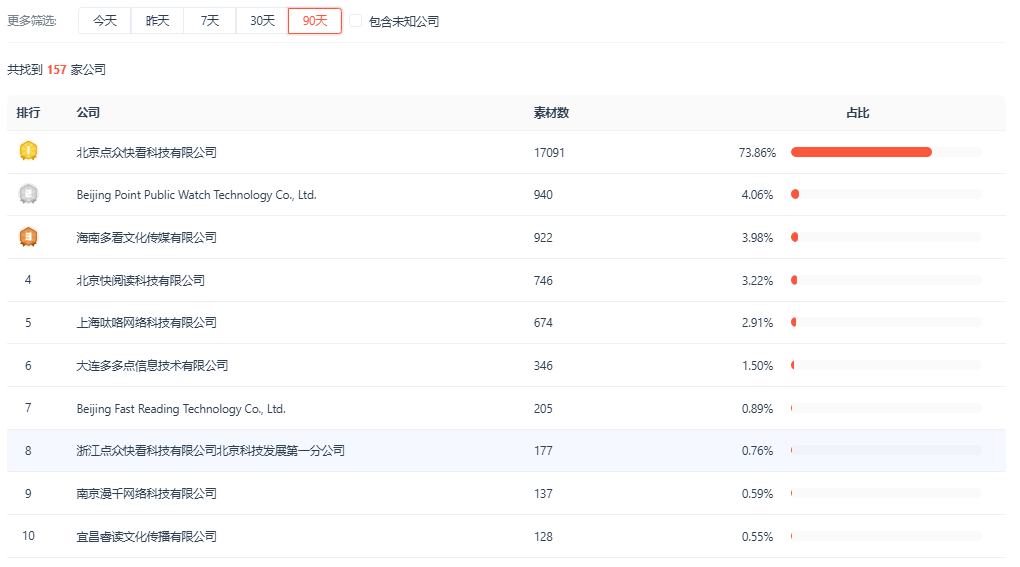The height and width of the screenshot is (567, 1020).
Task: Choose the 7天 time range
Action: [210, 21]
